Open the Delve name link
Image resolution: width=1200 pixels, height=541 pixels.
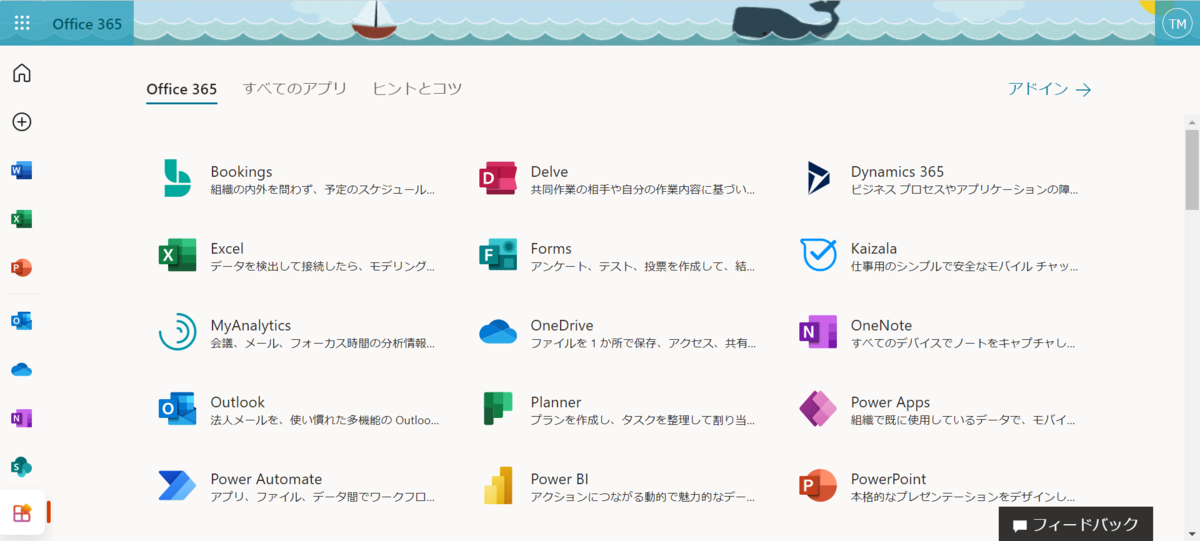[x=549, y=172]
